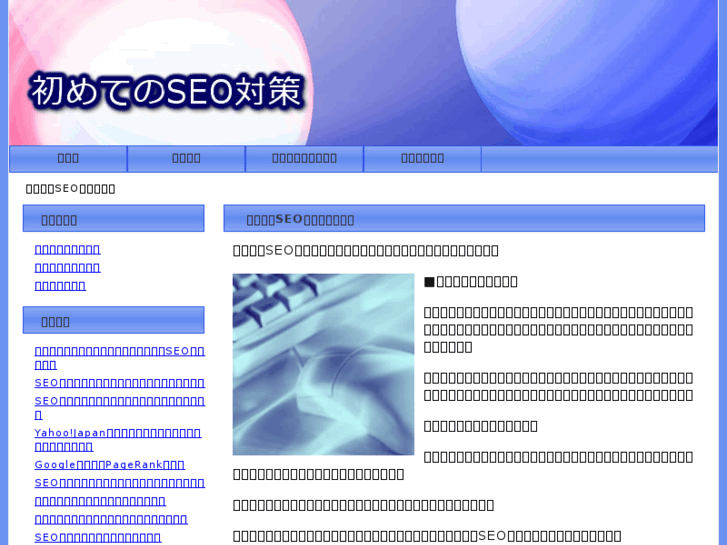This screenshot has height=545, width=727.
Task: Open the SEO link directly below Google PageRank
Action: point(120,483)
